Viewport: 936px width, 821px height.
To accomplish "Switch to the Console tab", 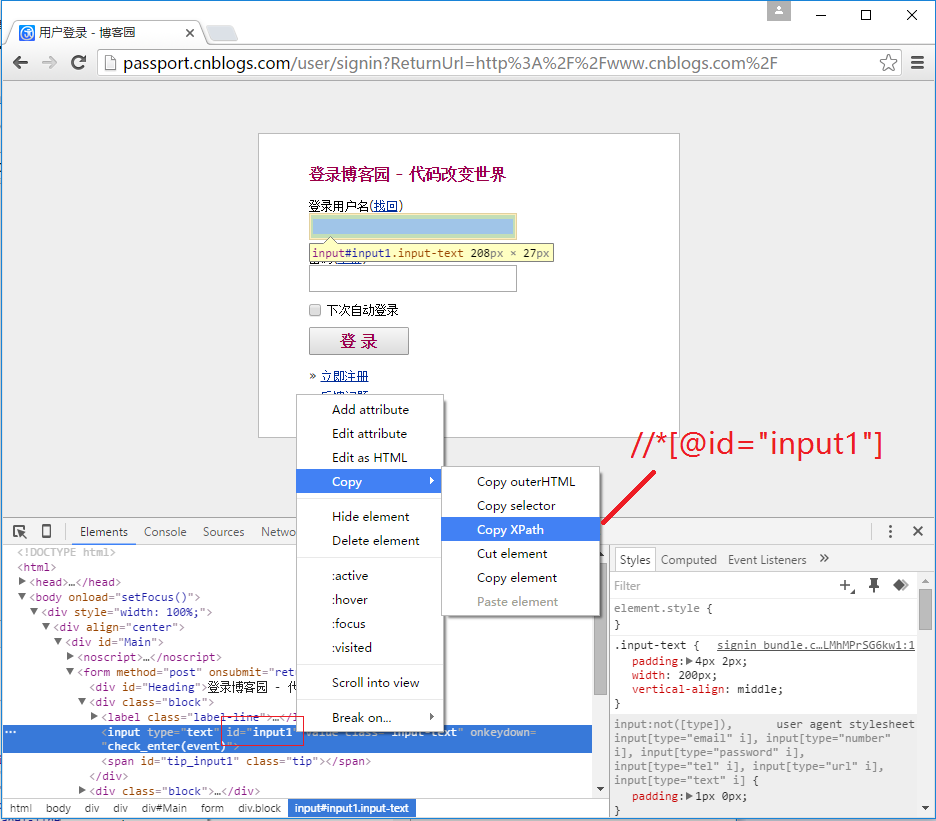I will pyautogui.click(x=165, y=531).
